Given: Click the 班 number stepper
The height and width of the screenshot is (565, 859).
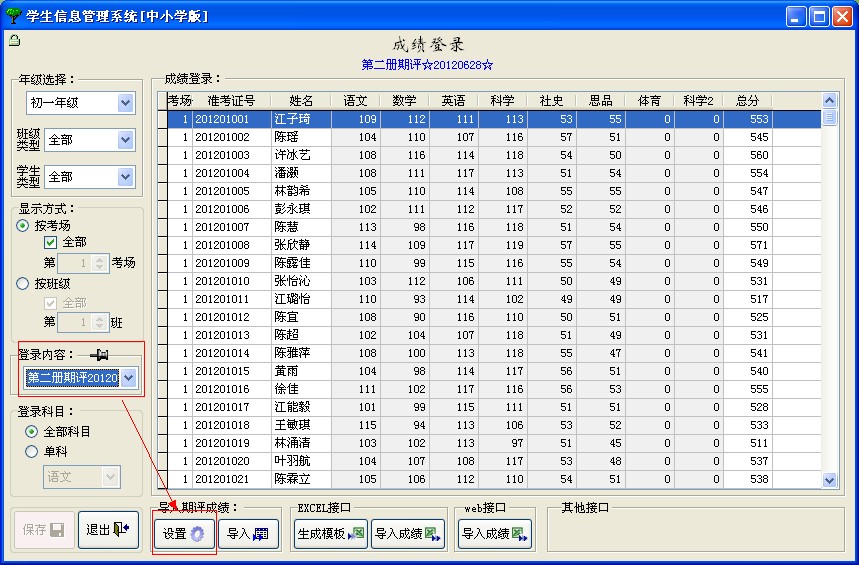Looking at the screenshot, I should (x=99, y=322).
